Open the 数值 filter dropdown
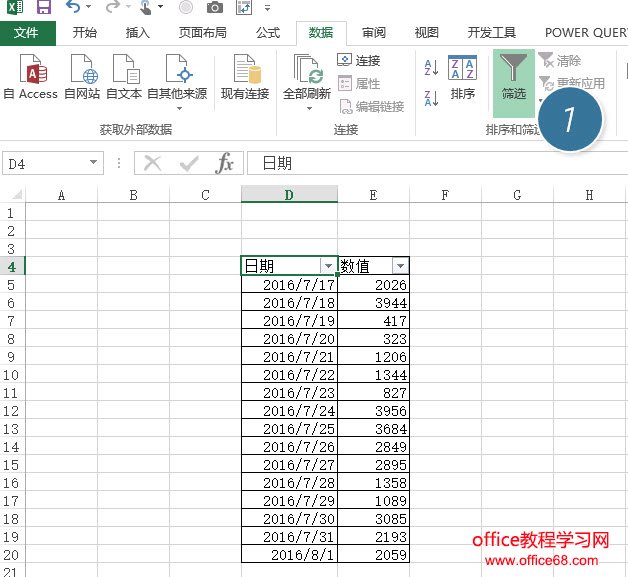 (x=400, y=266)
